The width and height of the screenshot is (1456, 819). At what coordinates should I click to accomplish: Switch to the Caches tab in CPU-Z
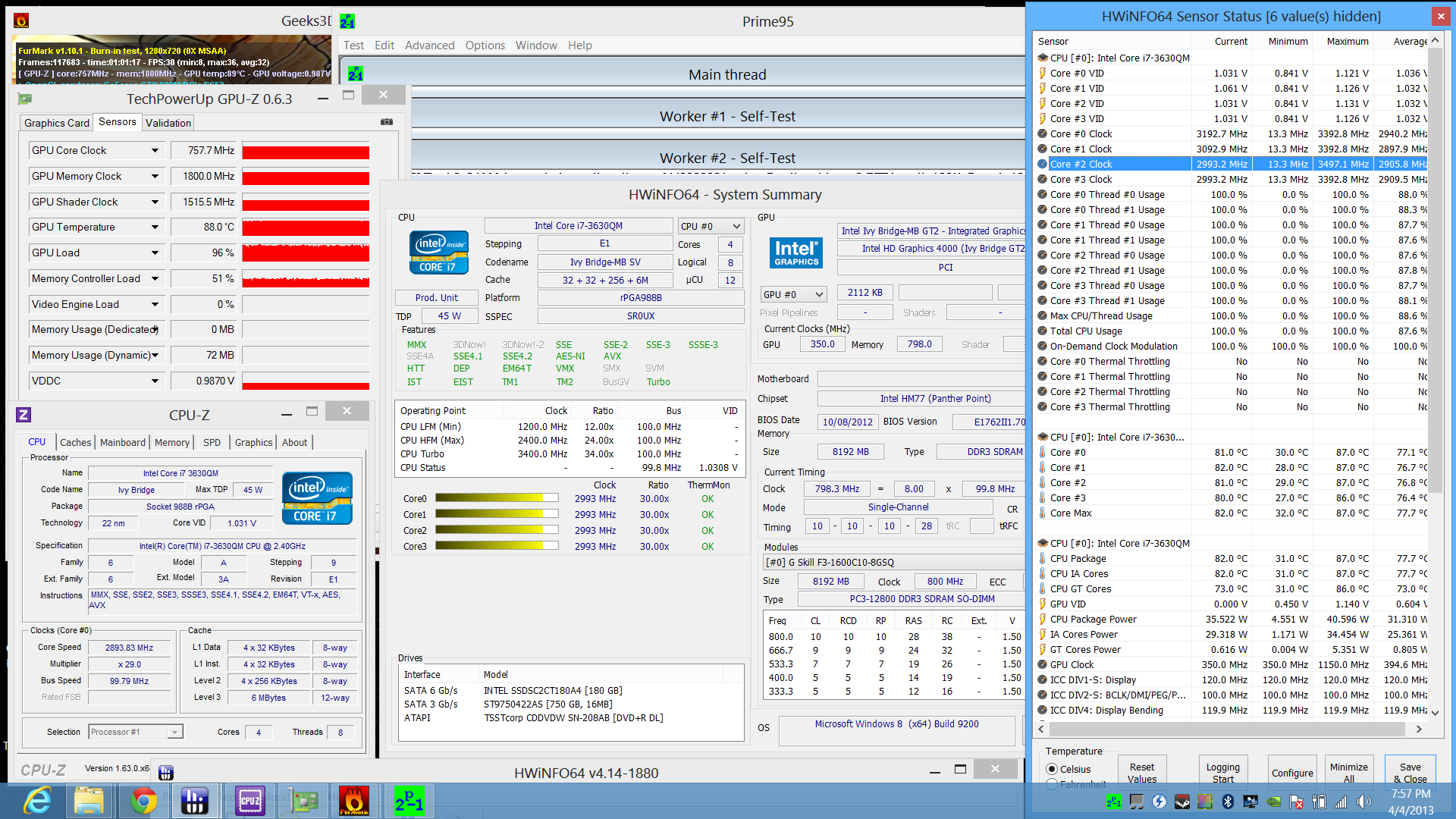tap(76, 442)
